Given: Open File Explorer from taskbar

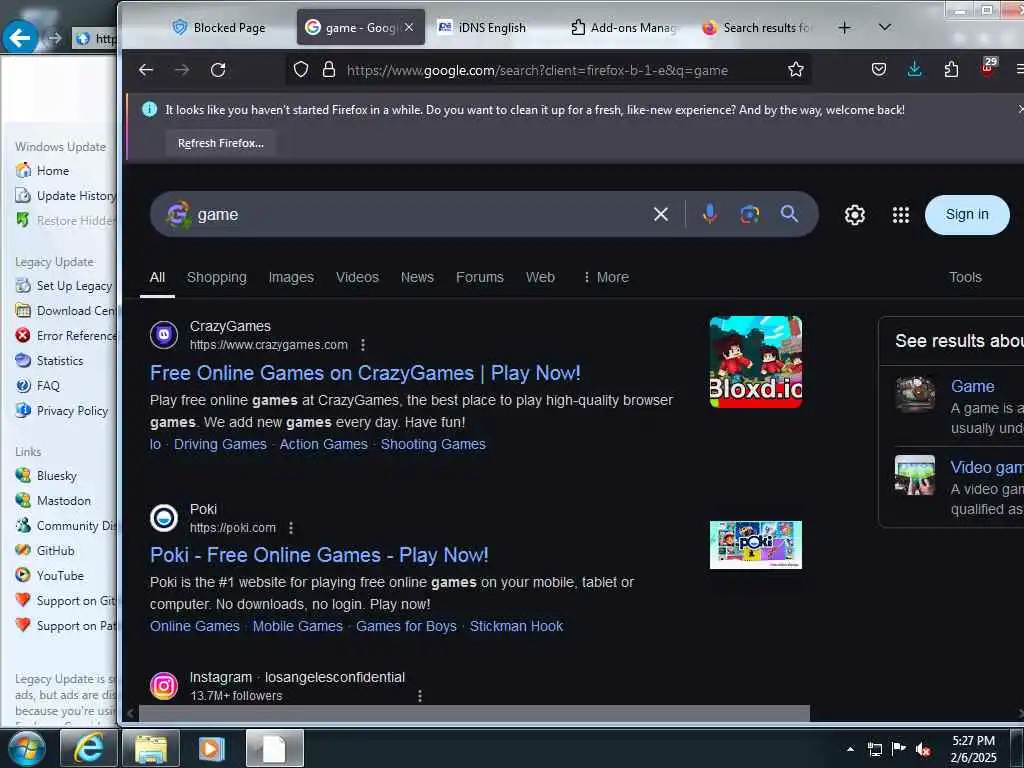Looking at the screenshot, I should [x=151, y=748].
